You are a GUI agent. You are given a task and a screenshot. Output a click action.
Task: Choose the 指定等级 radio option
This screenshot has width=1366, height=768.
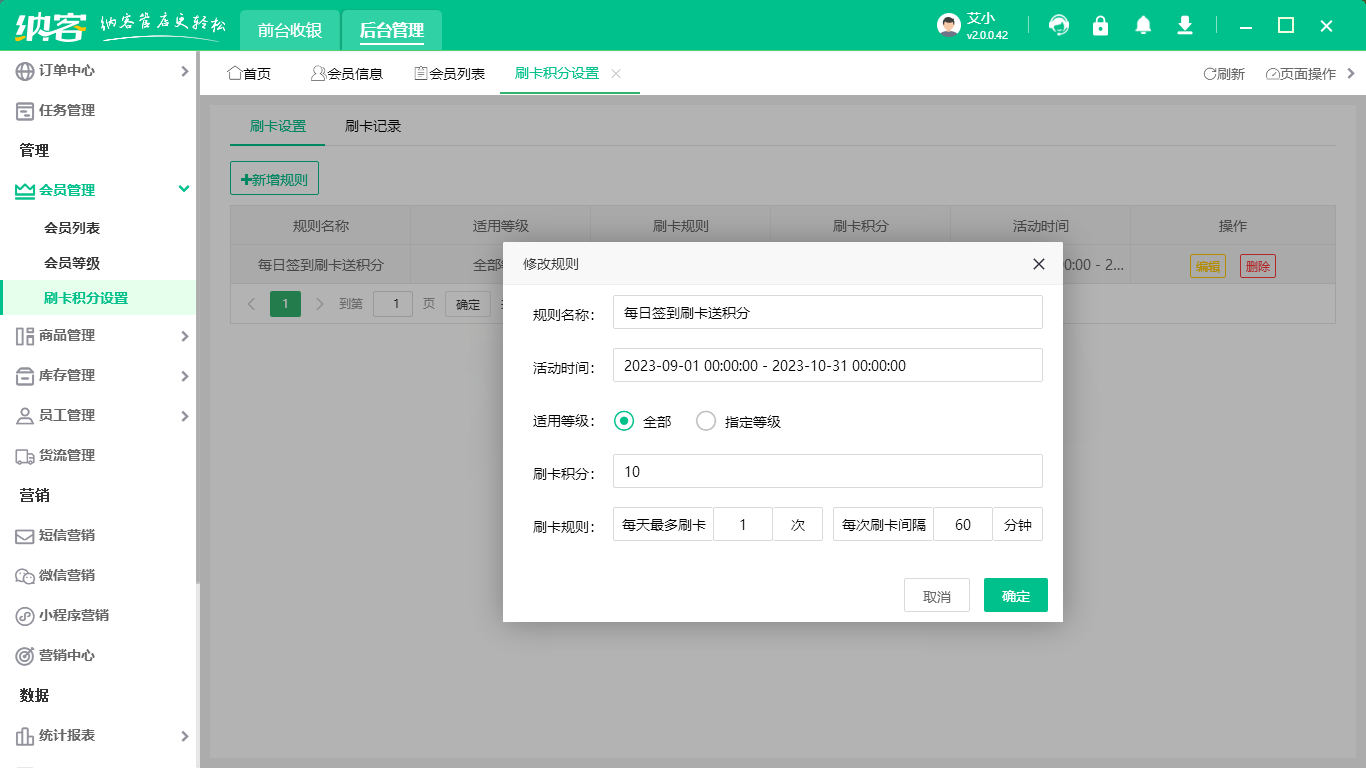(x=706, y=421)
